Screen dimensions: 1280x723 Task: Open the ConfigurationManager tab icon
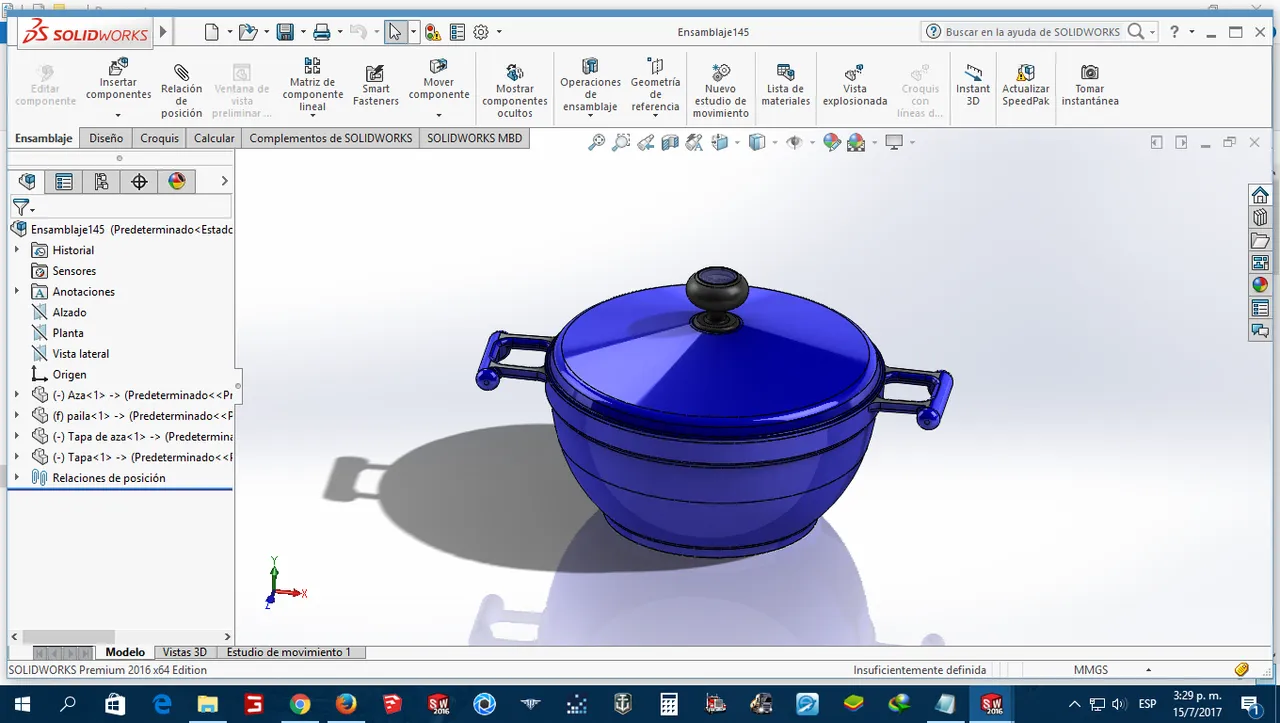pos(101,181)
